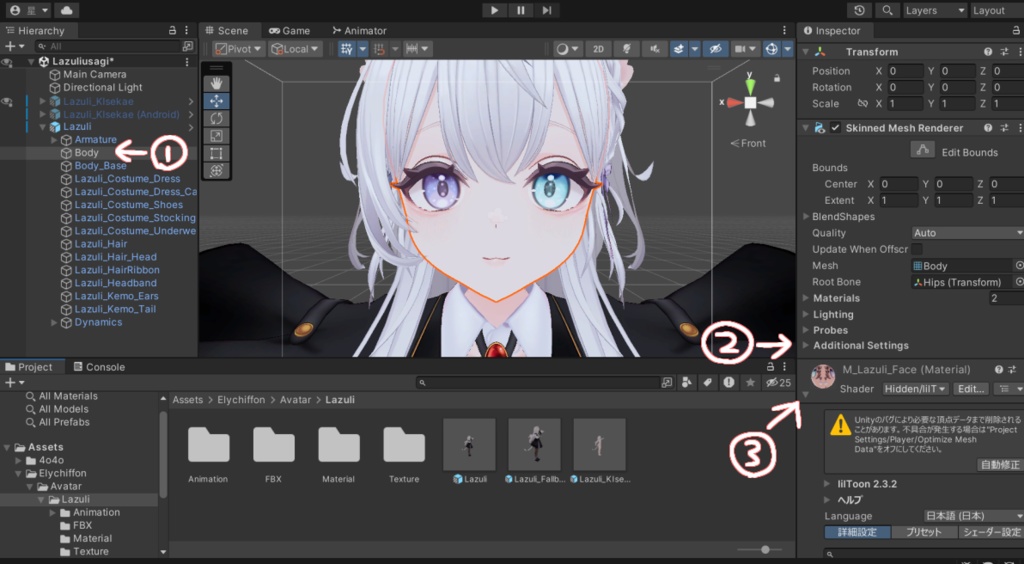This screenshot has width=1024, height=564.
Task: Click the Skinned Mesh Renderer presets icon
Action: click(x=1004, y=128)
